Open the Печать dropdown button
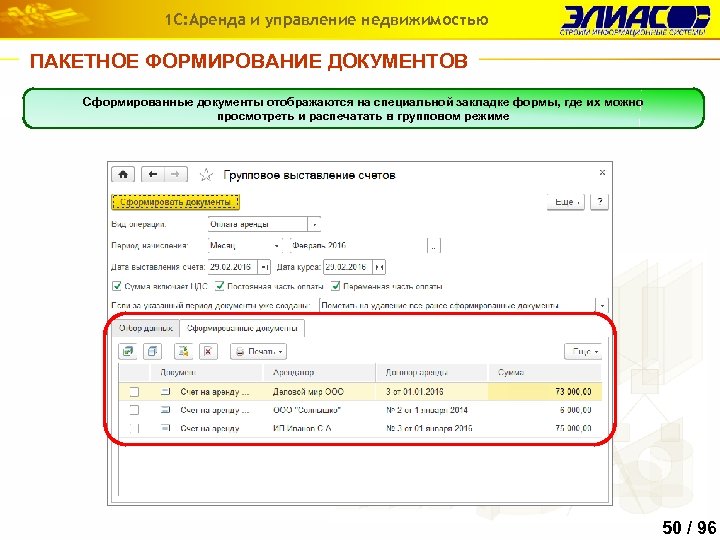The image size is (720, 540). click(259, 352)
